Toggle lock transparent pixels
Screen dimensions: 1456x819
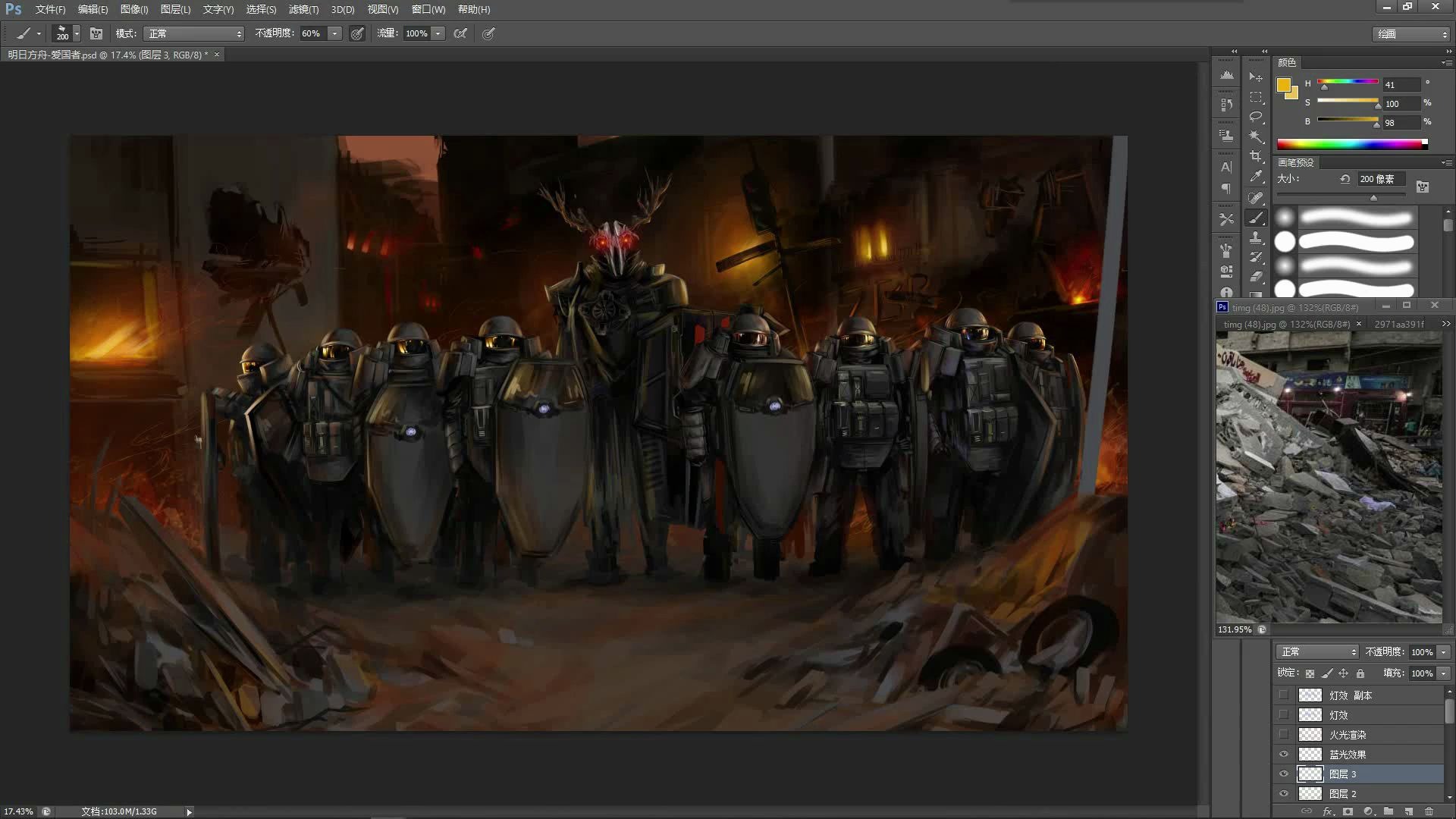point(1310,673)
